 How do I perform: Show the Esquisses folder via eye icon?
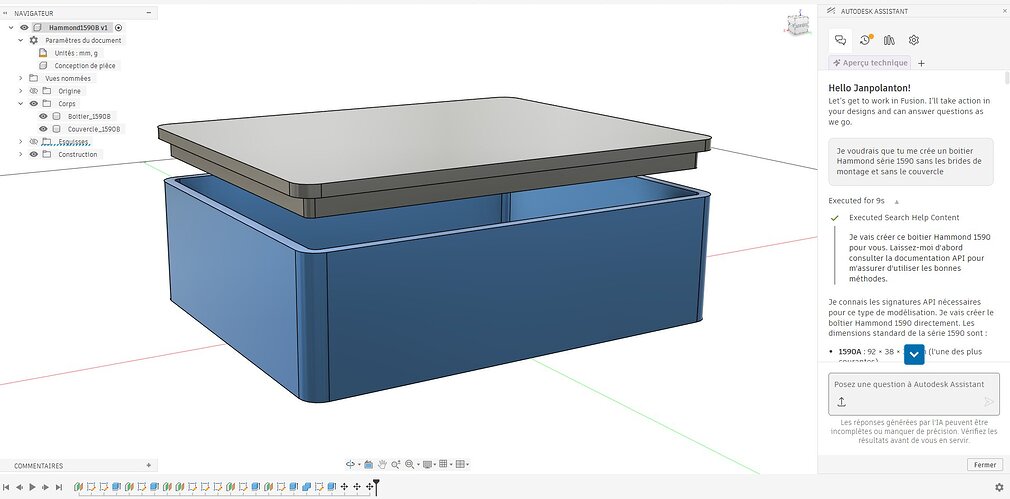[33, 142]
